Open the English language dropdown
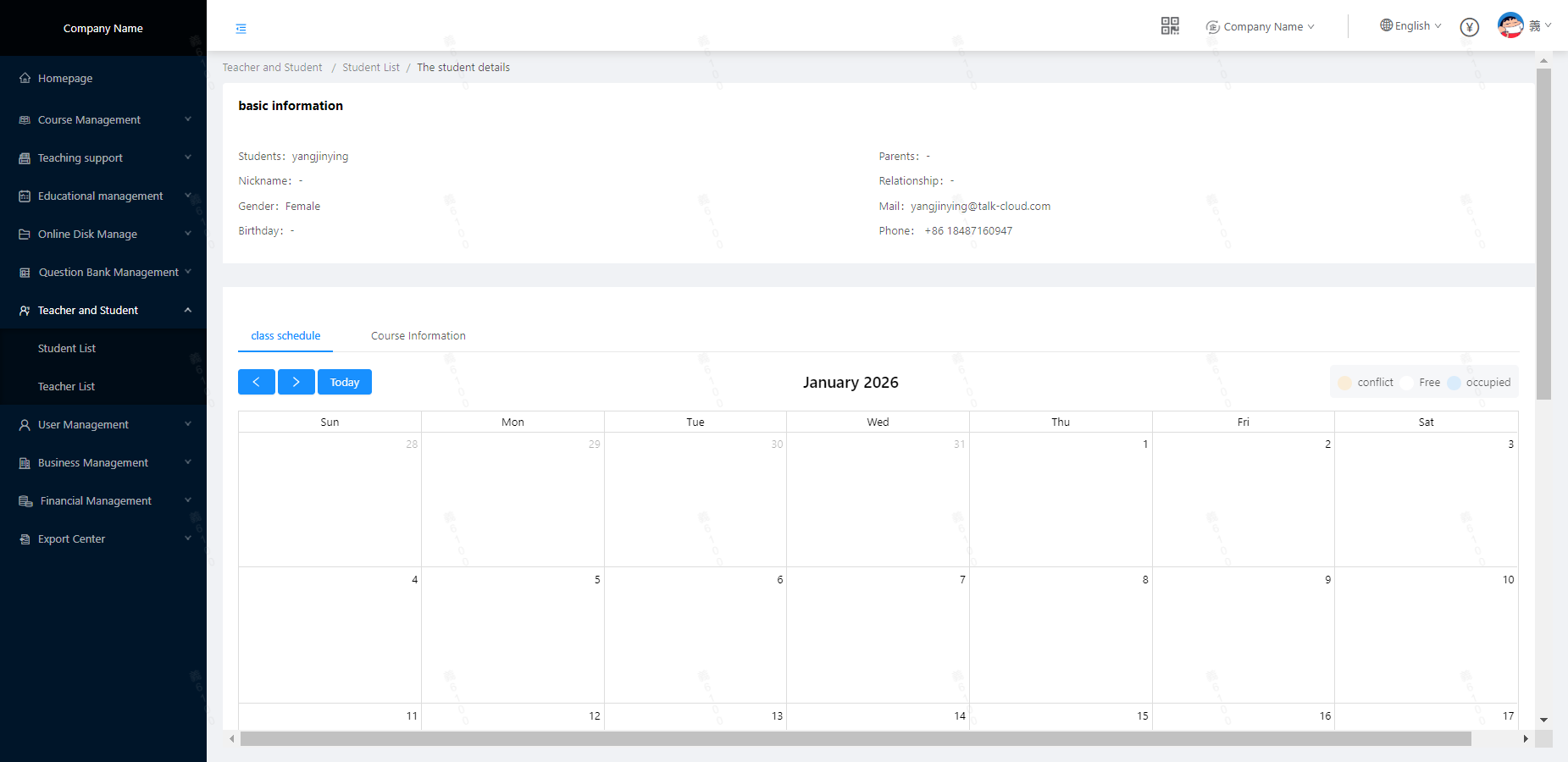The width and height of the screenshot is (1568, 762). [1410, 26]
